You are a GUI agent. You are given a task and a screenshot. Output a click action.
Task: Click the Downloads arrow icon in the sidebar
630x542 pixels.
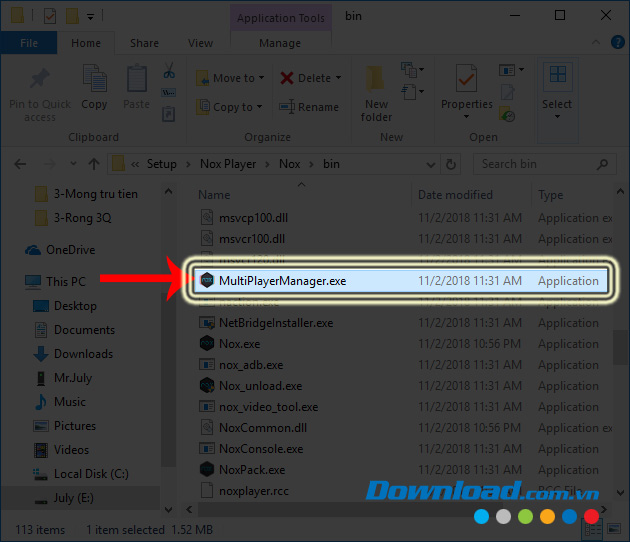[41, 354]
